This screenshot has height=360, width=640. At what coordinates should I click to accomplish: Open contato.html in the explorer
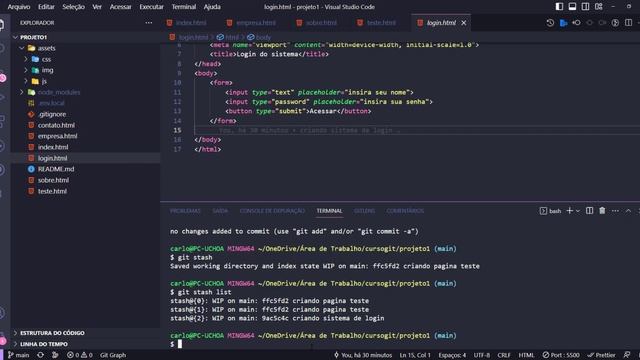tap(56, 125)
